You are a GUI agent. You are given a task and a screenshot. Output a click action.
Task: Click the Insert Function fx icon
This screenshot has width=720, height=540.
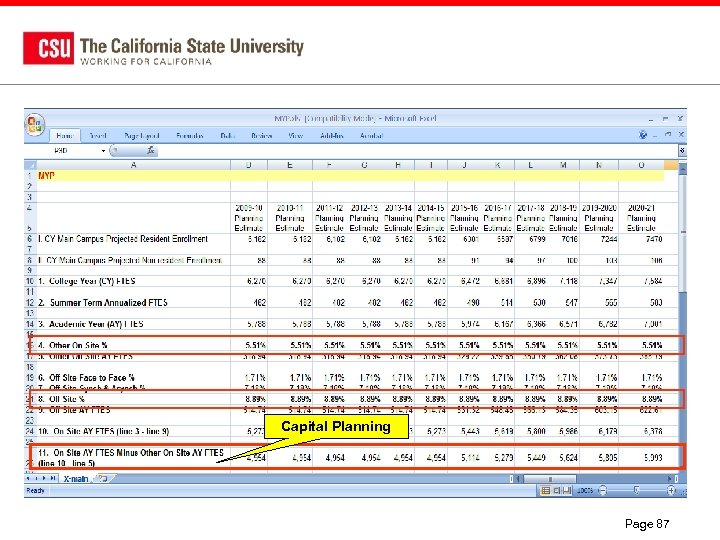(x=151, y=150)
